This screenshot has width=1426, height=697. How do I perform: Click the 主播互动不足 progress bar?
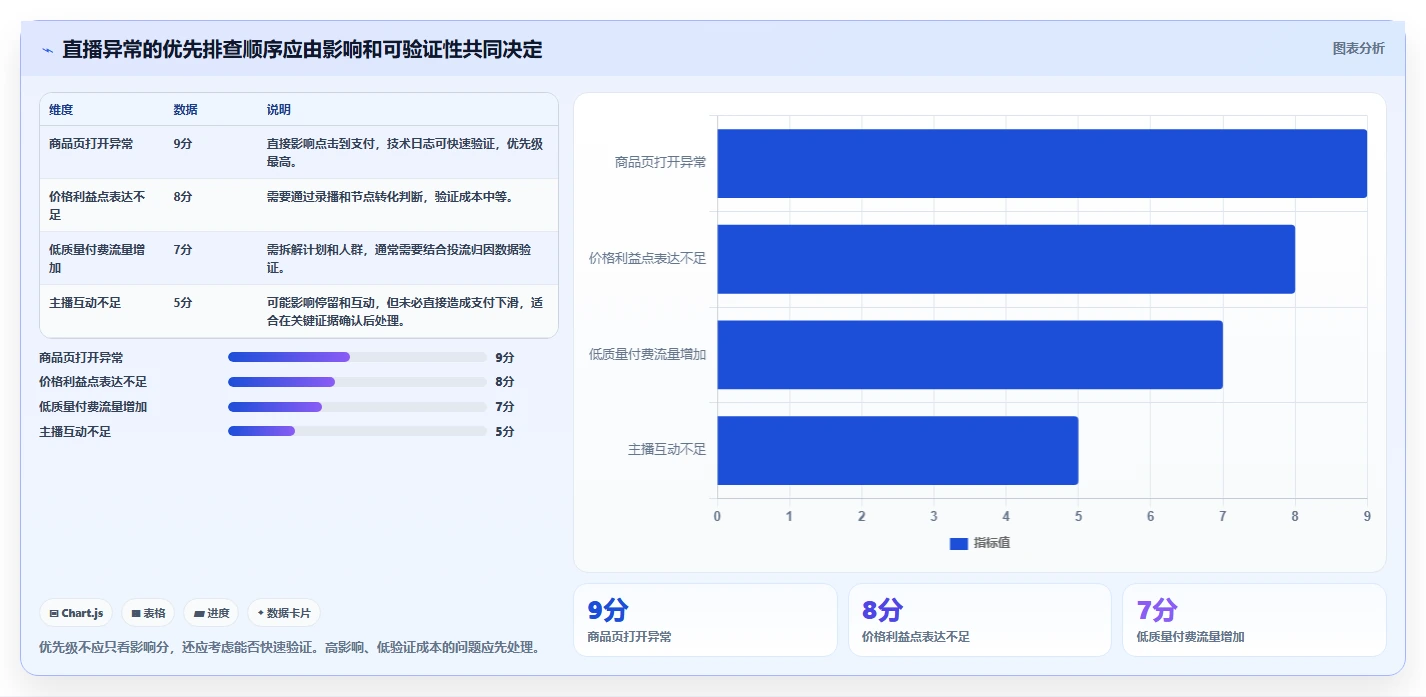point(357,431)
